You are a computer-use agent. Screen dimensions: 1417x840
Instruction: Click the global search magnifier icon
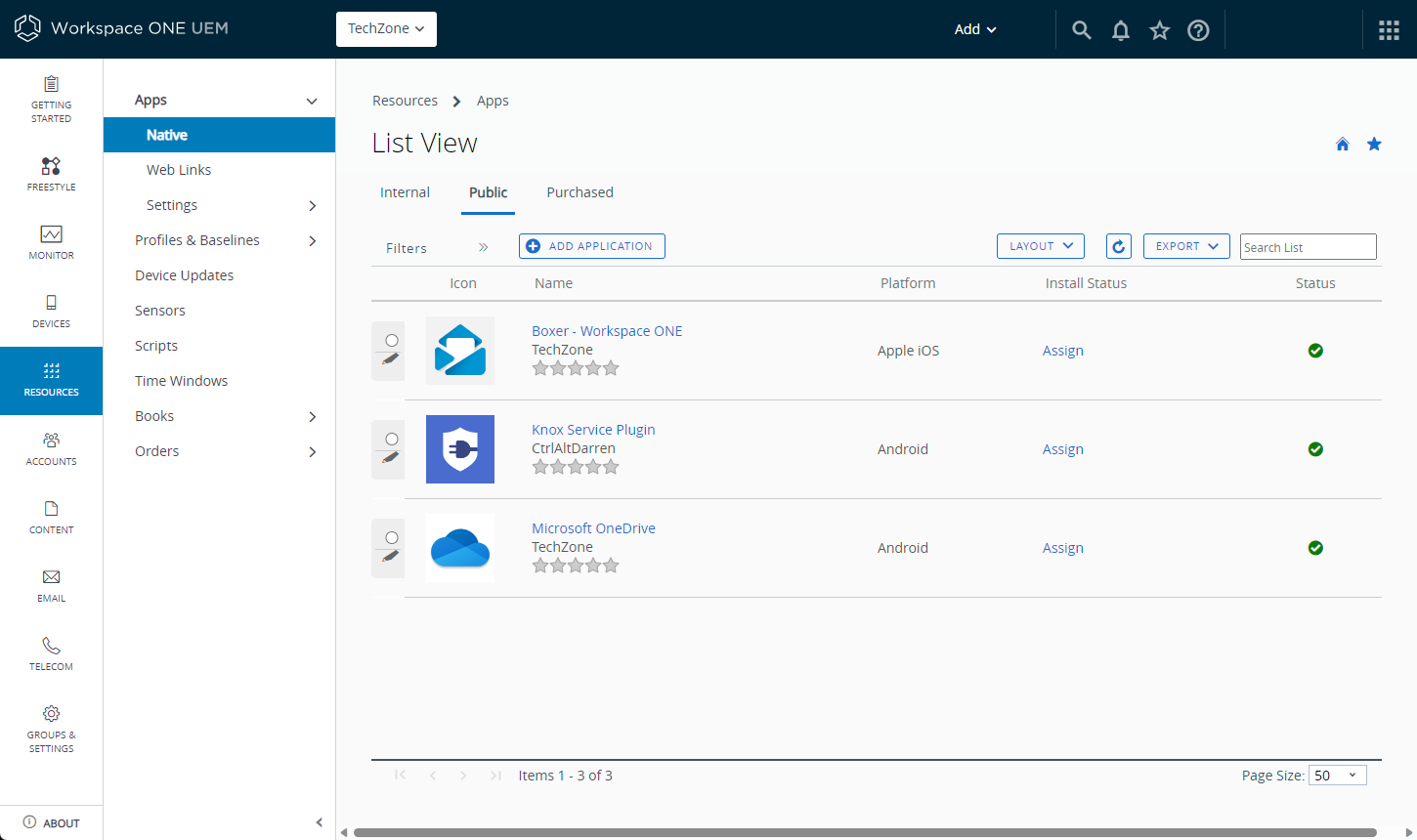click(1082, 30)
